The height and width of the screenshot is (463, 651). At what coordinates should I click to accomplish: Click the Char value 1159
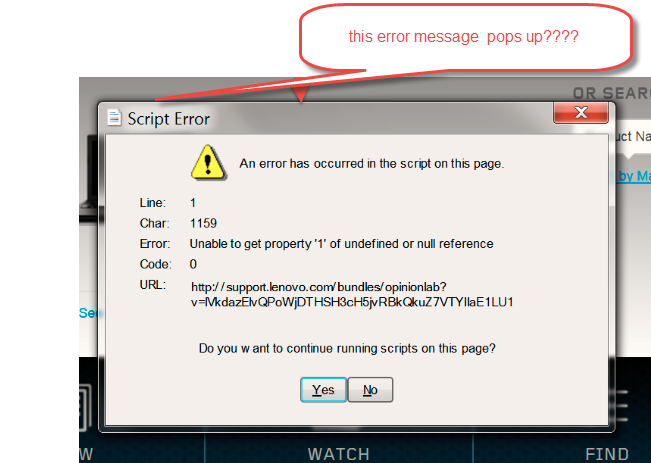tap(203, 223)
